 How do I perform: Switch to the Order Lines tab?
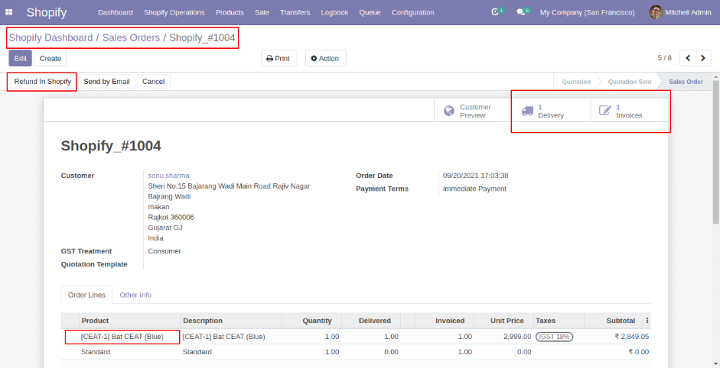coord(87,295)
